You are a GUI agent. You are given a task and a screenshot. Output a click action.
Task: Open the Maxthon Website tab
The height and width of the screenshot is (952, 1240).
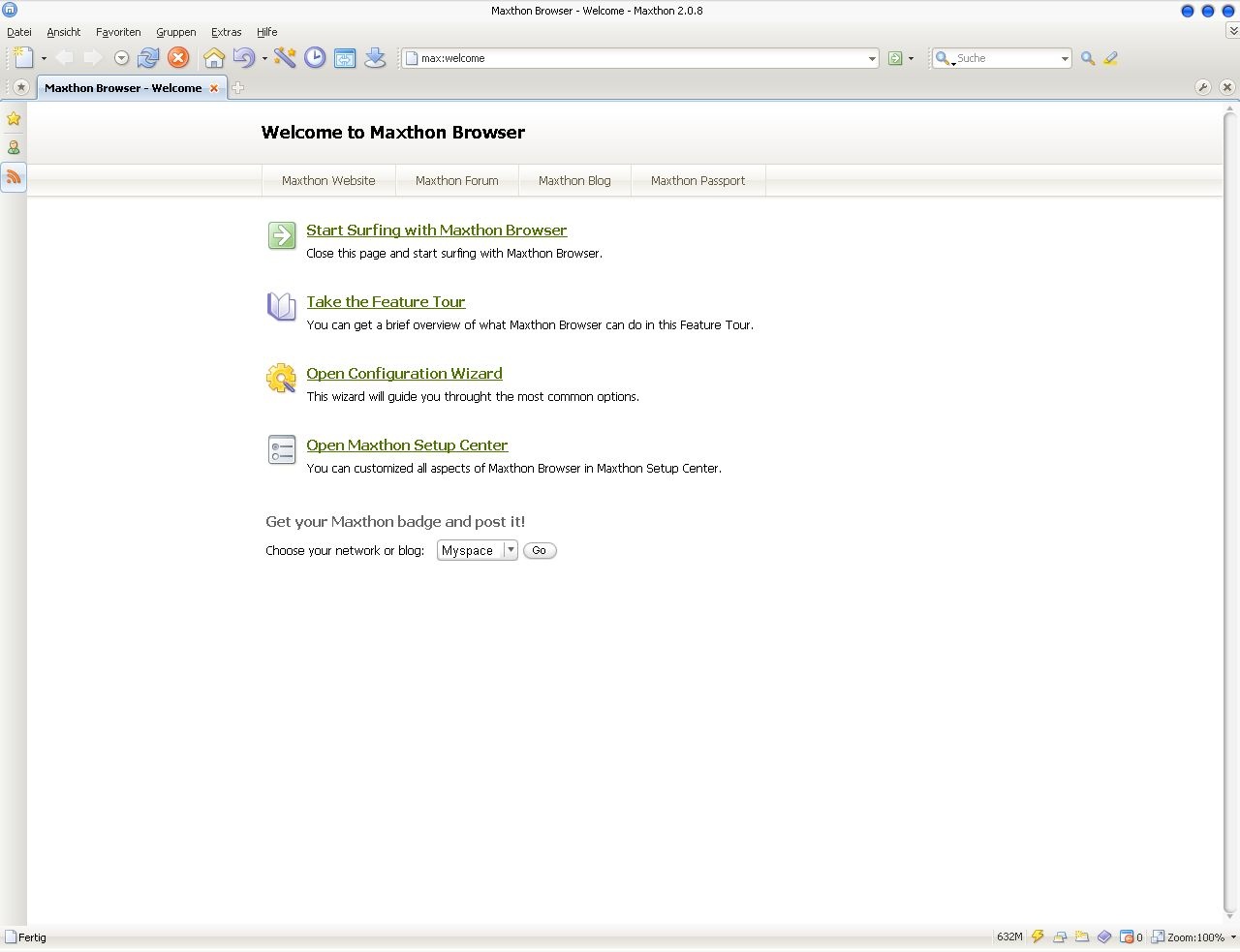click(x=328, y=181)
